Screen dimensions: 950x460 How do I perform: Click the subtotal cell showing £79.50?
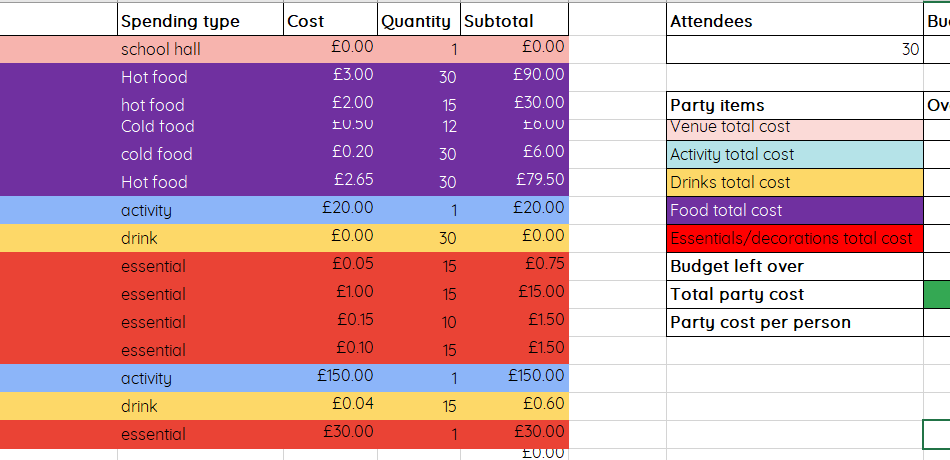click(x=513, y=181)
